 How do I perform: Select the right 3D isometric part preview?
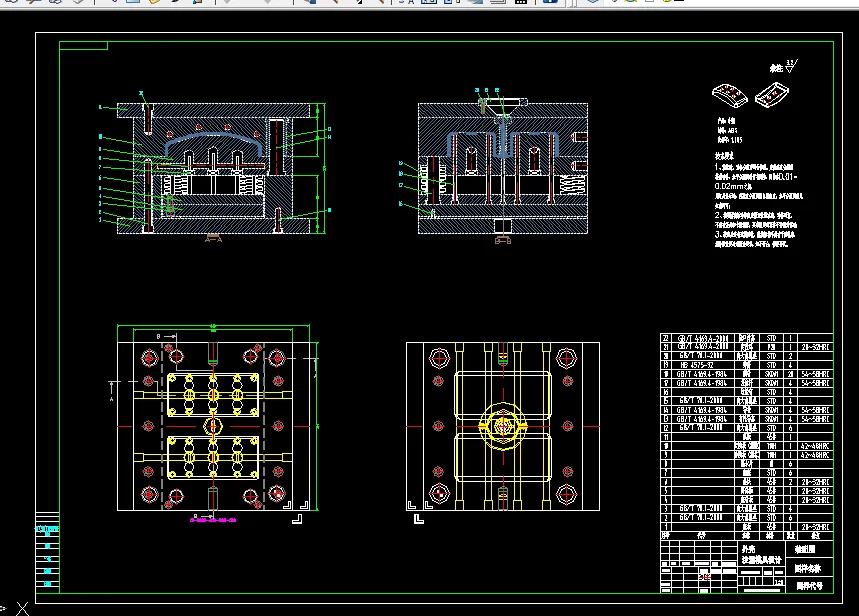(x=771, y=95)
